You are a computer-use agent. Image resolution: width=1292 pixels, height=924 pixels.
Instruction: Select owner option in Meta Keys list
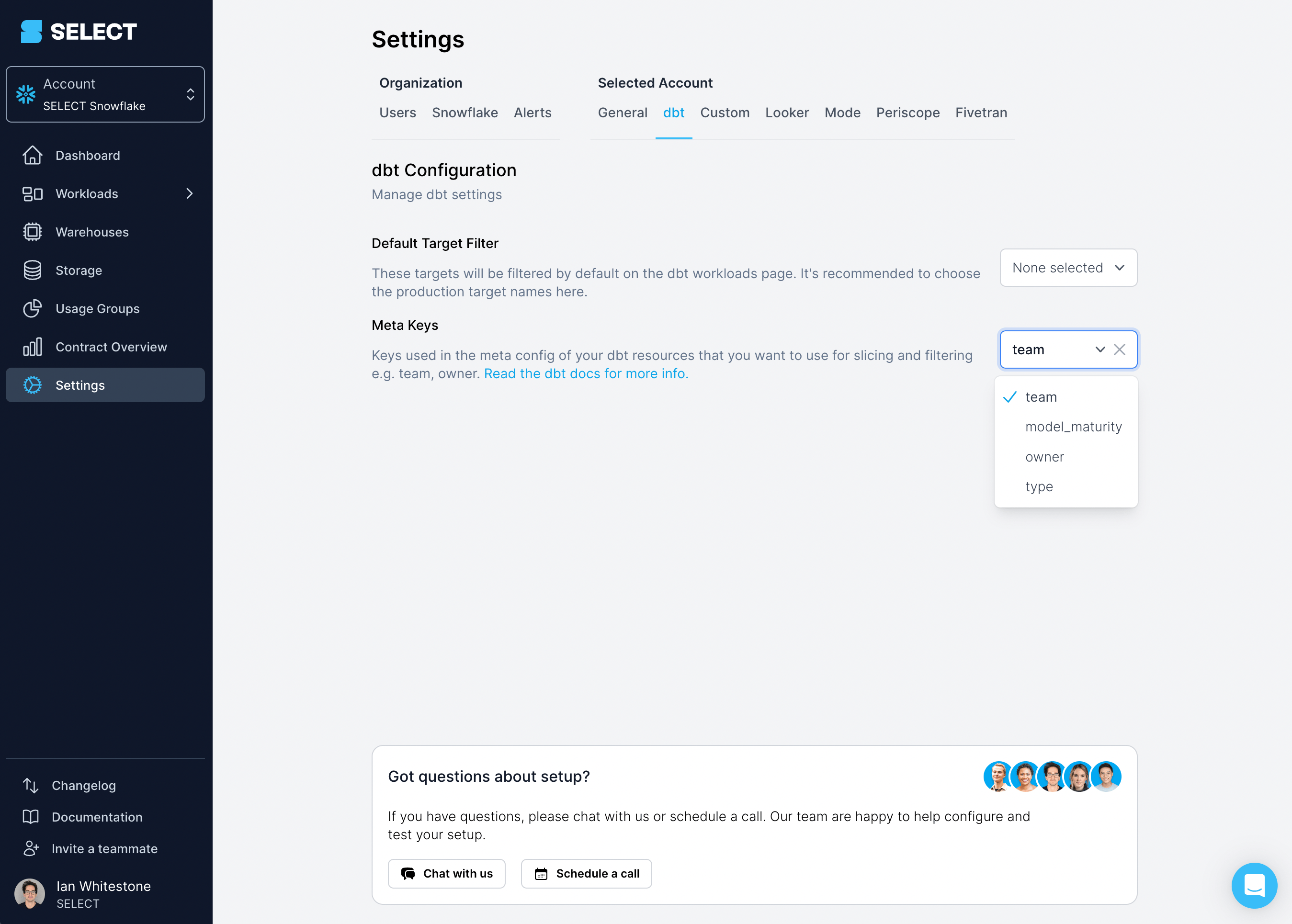(1044, 457)
